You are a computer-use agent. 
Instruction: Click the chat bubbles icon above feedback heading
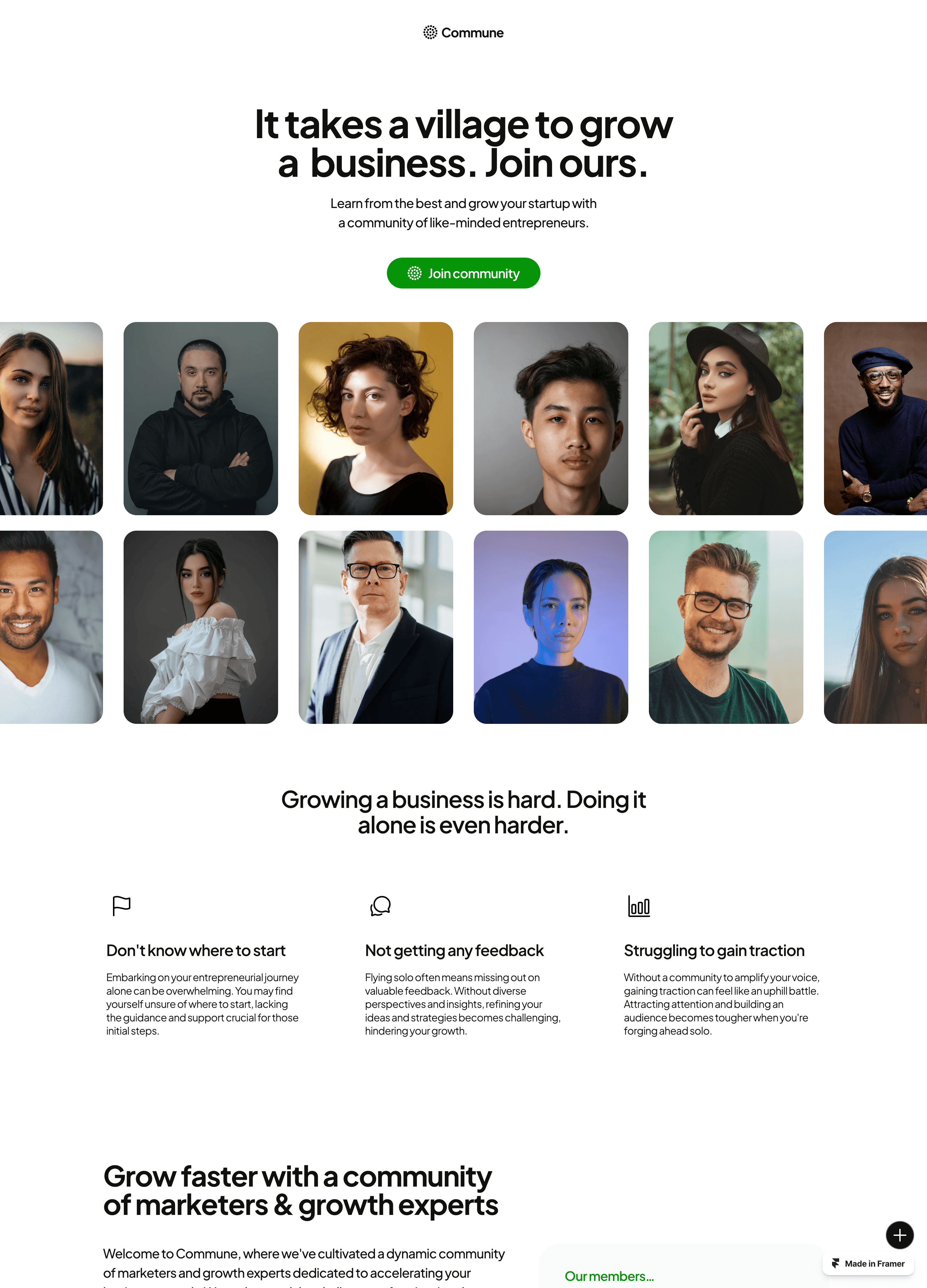(x=380, y=906)
